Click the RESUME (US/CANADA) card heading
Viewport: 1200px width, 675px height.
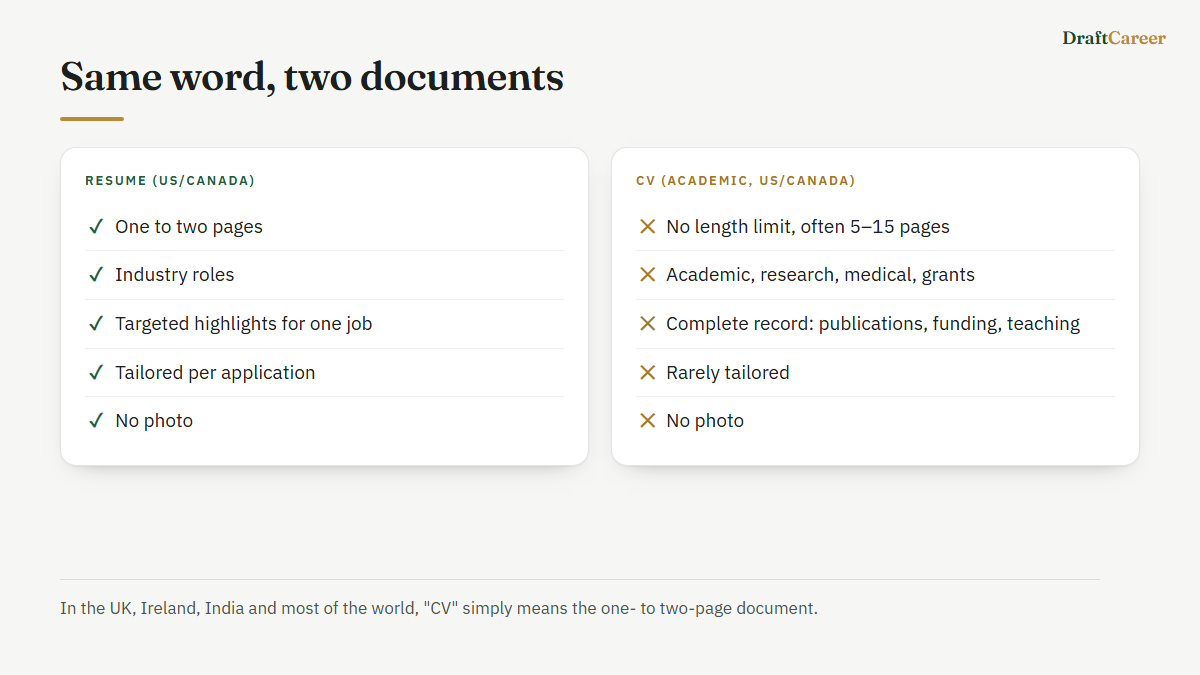[170, 181]
